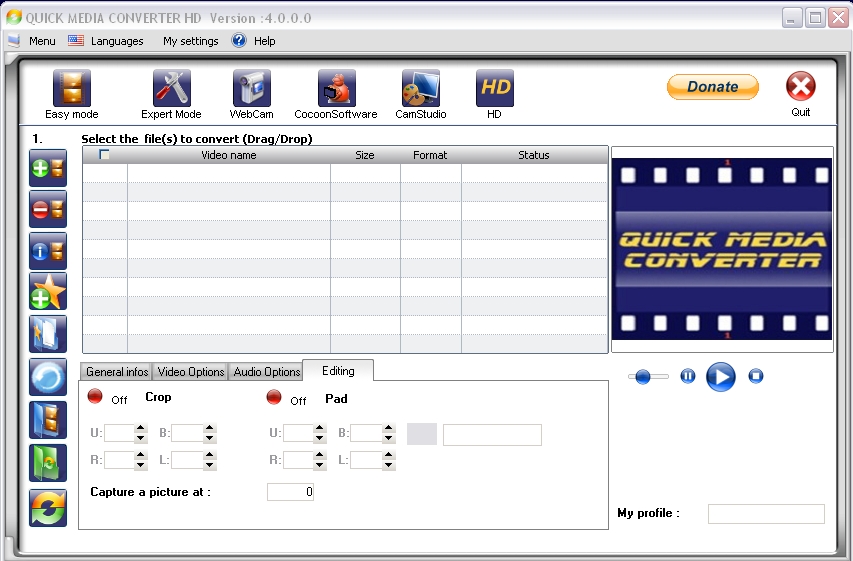This screenshot has height=561, width=853.
Task: Increase Crop L value with up arrow
Action: click(209, 455)
